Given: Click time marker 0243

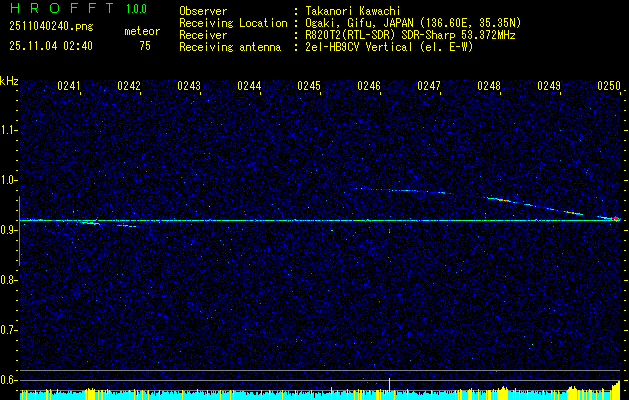Looking at the screenshot, I should [x=189, y=86].
